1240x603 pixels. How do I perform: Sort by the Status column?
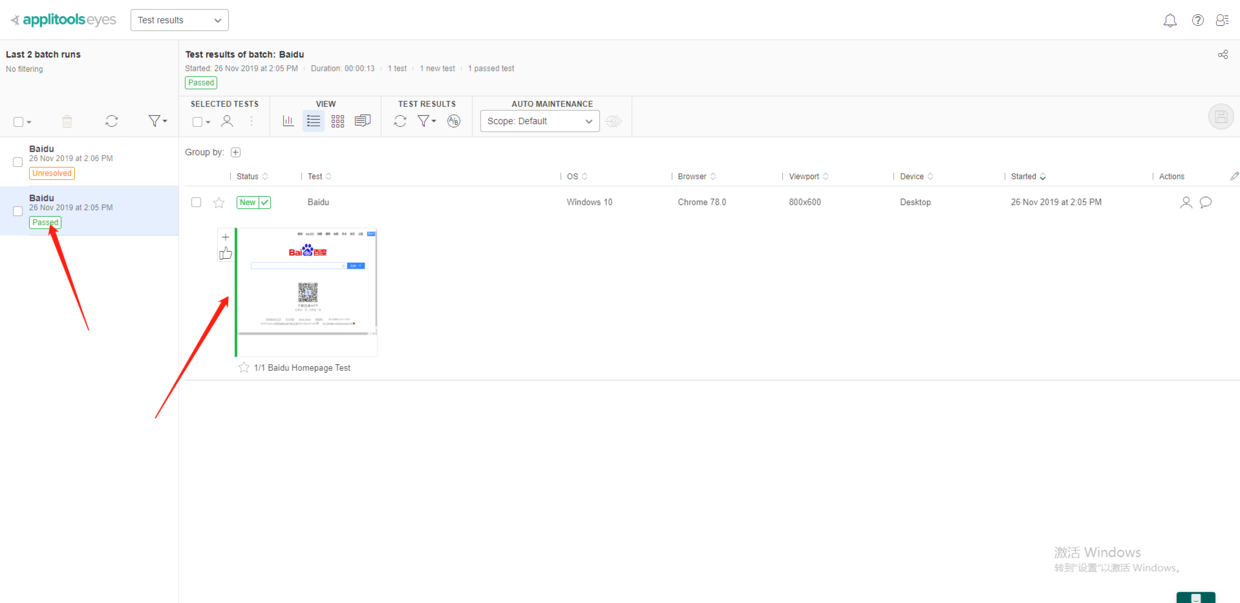tap(252, 176)
